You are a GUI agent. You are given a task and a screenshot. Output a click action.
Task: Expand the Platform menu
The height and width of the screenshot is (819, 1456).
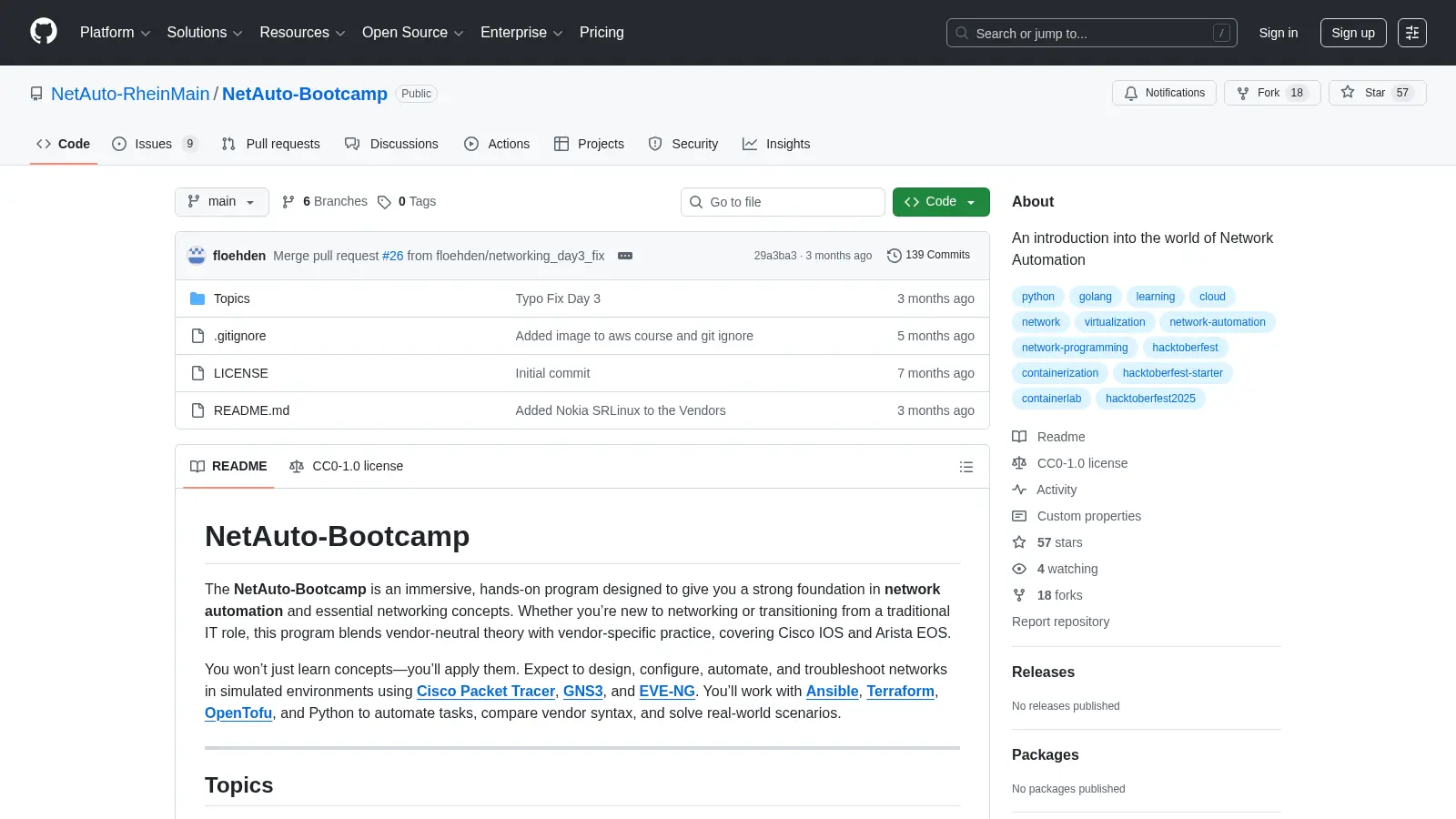coord(115,33)
